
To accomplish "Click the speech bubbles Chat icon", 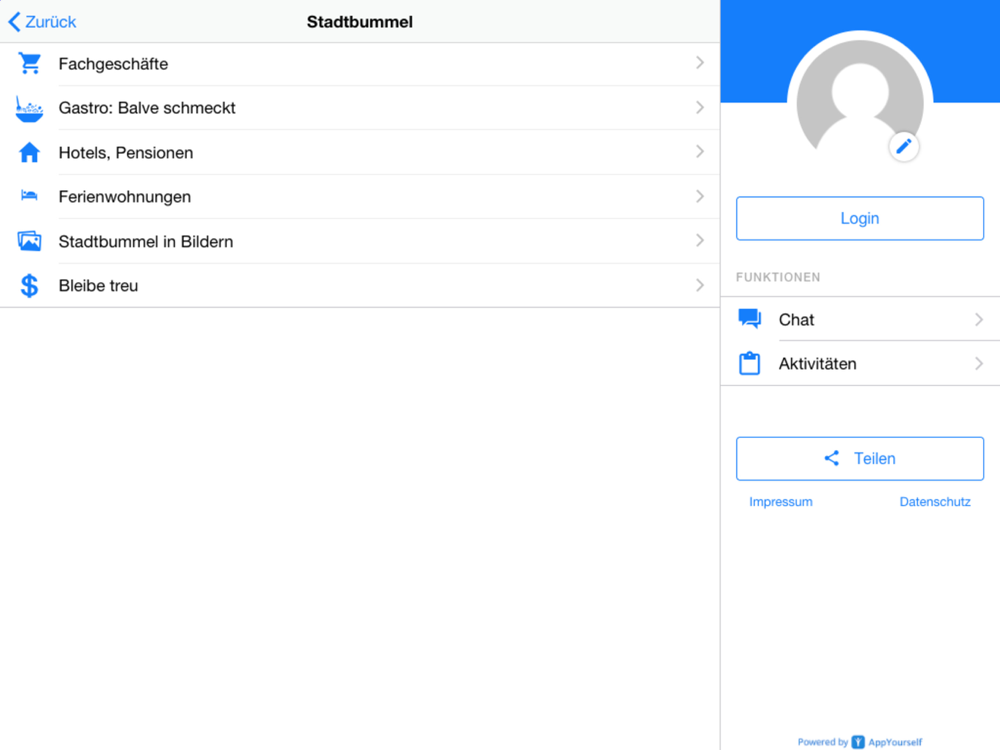I will (x=749, y=319).
